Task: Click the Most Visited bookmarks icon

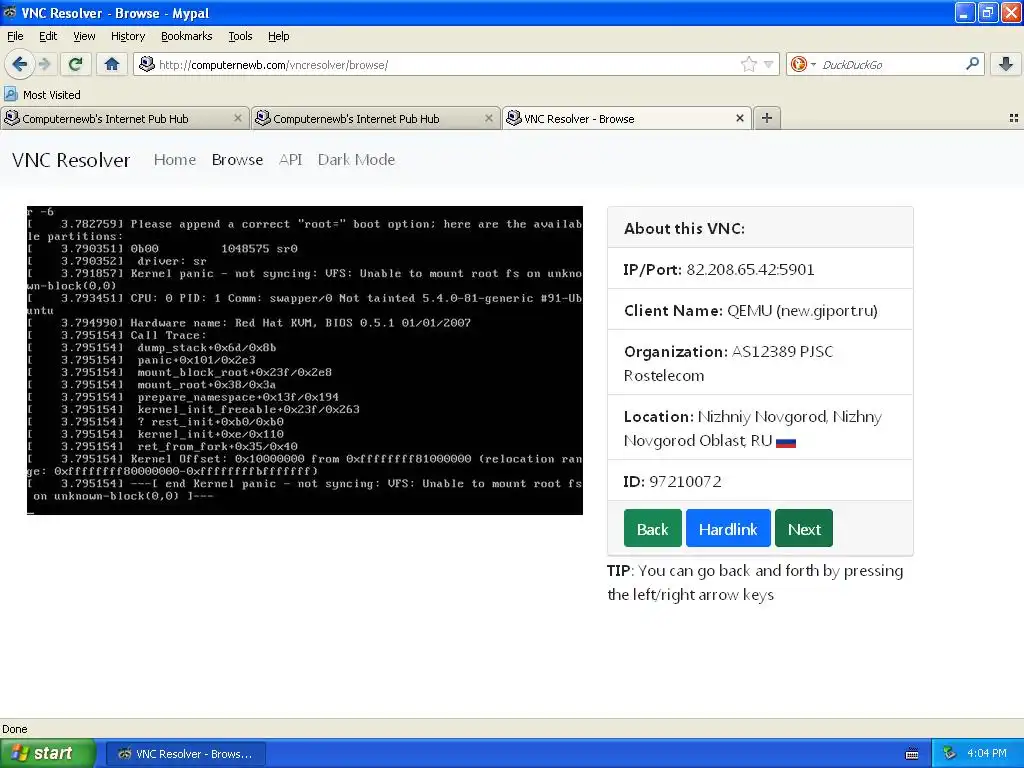Action: pos(10,94)
